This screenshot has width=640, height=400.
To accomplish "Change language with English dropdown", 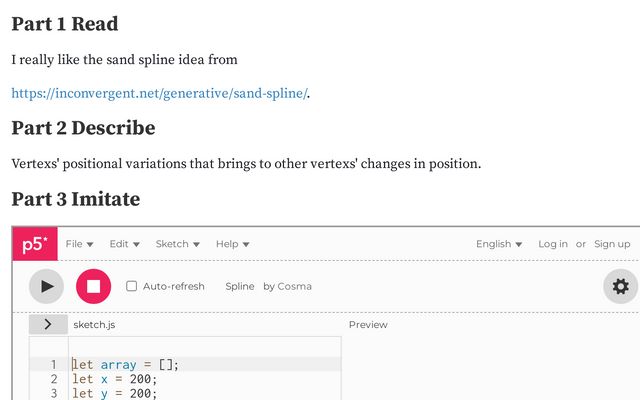I will pyautogui.click(x=499, y=244).
